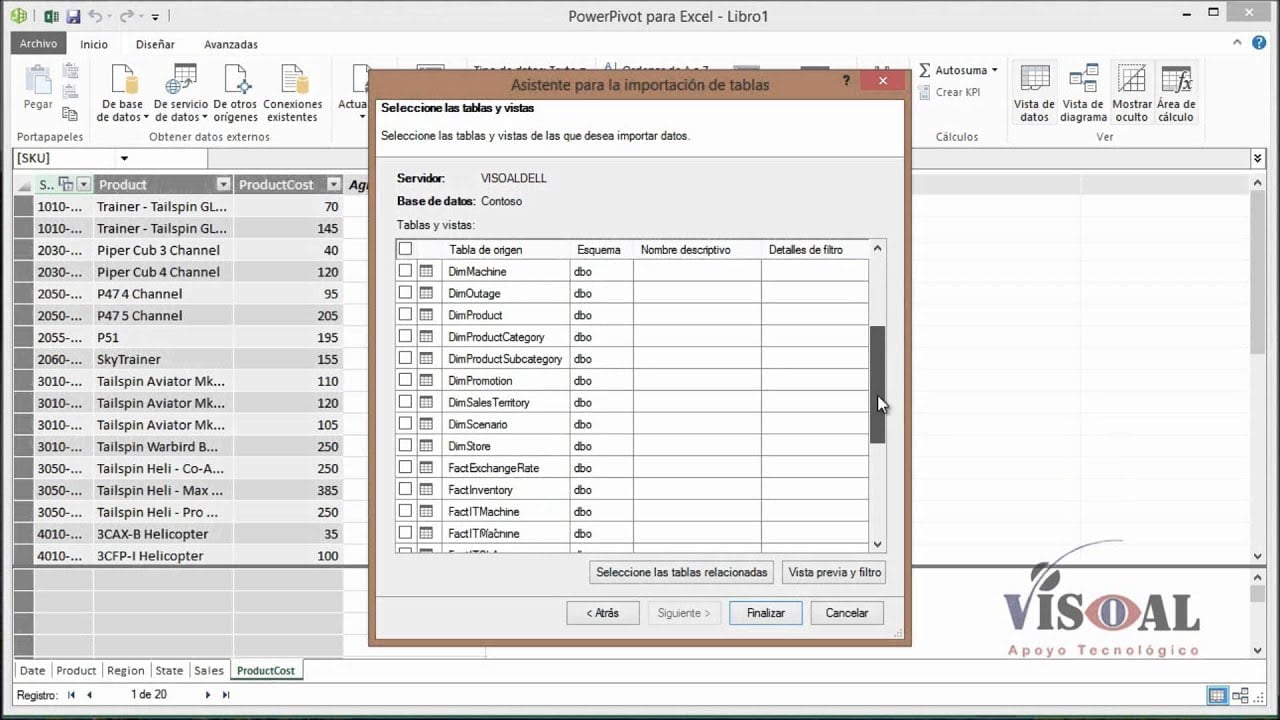Click the table list scroll down arrow
The width and height of the screenshot is (1280, 720).
[877, 544]
